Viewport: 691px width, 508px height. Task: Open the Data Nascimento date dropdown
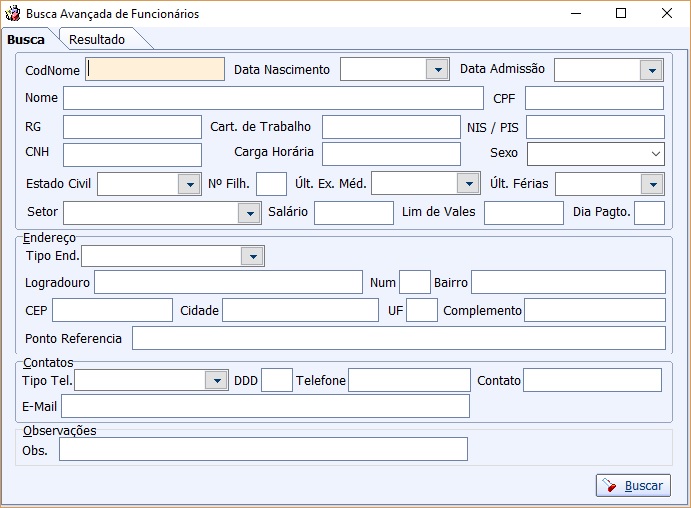coord(437,70)
